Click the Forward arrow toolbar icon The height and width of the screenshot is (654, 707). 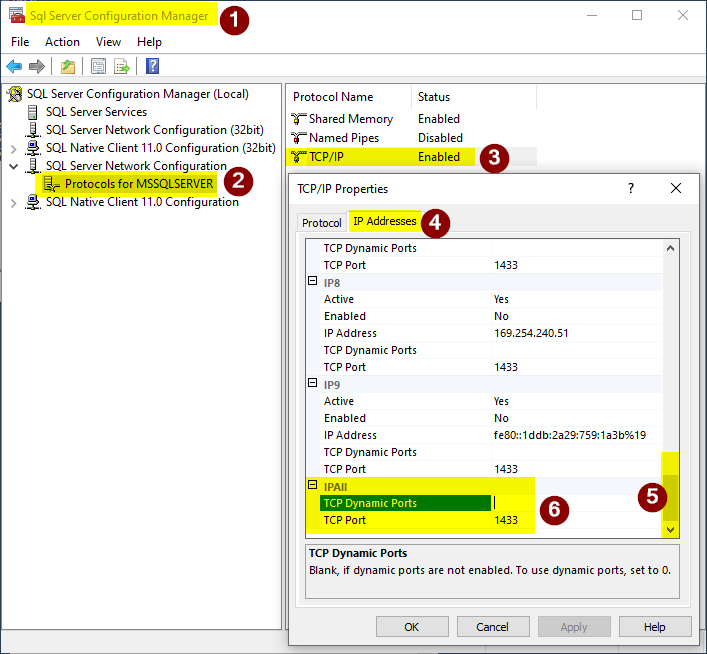tap(37, 67)
